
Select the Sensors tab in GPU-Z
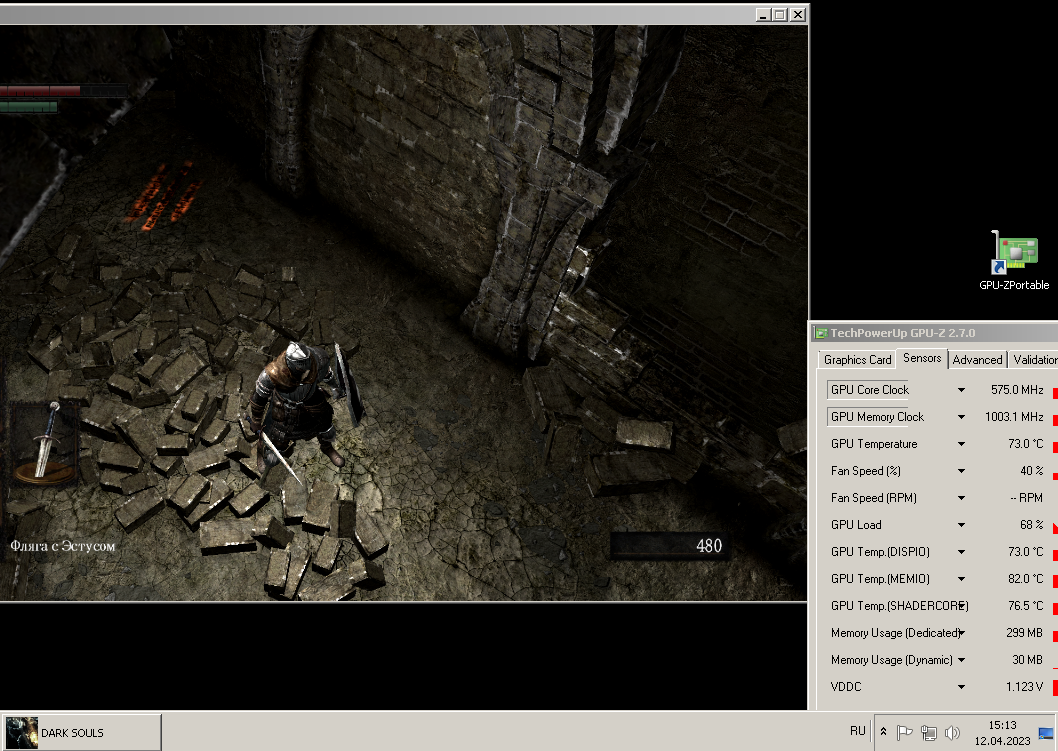pos(922,358)
